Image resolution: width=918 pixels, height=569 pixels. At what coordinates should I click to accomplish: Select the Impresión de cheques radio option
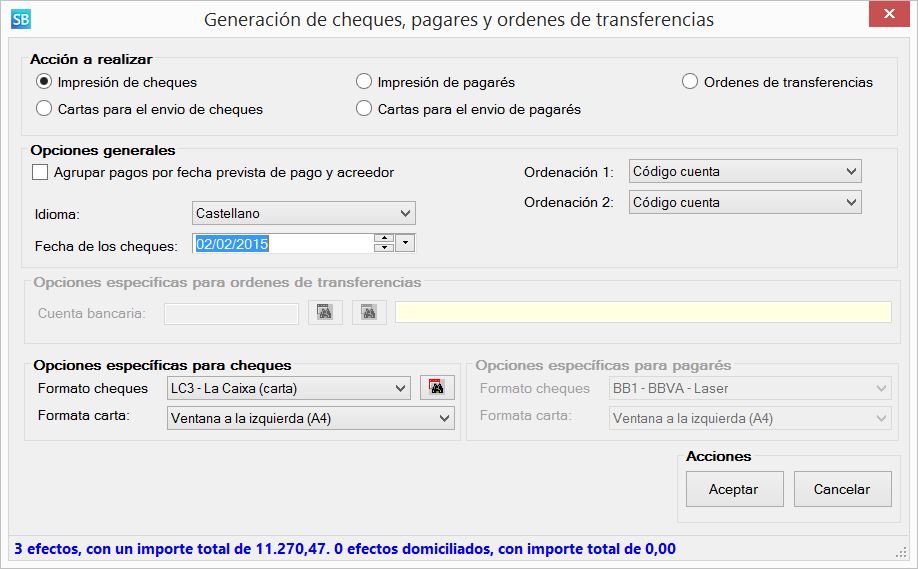(44, 82)
